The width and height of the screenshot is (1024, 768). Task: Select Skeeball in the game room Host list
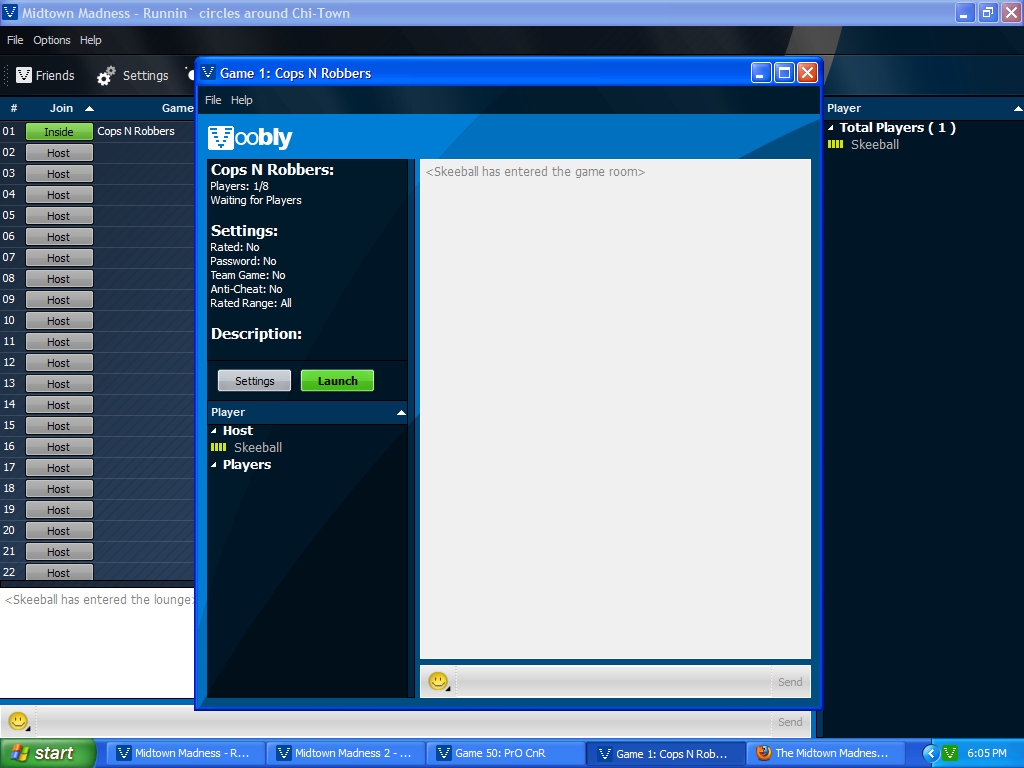pos(258,447)
